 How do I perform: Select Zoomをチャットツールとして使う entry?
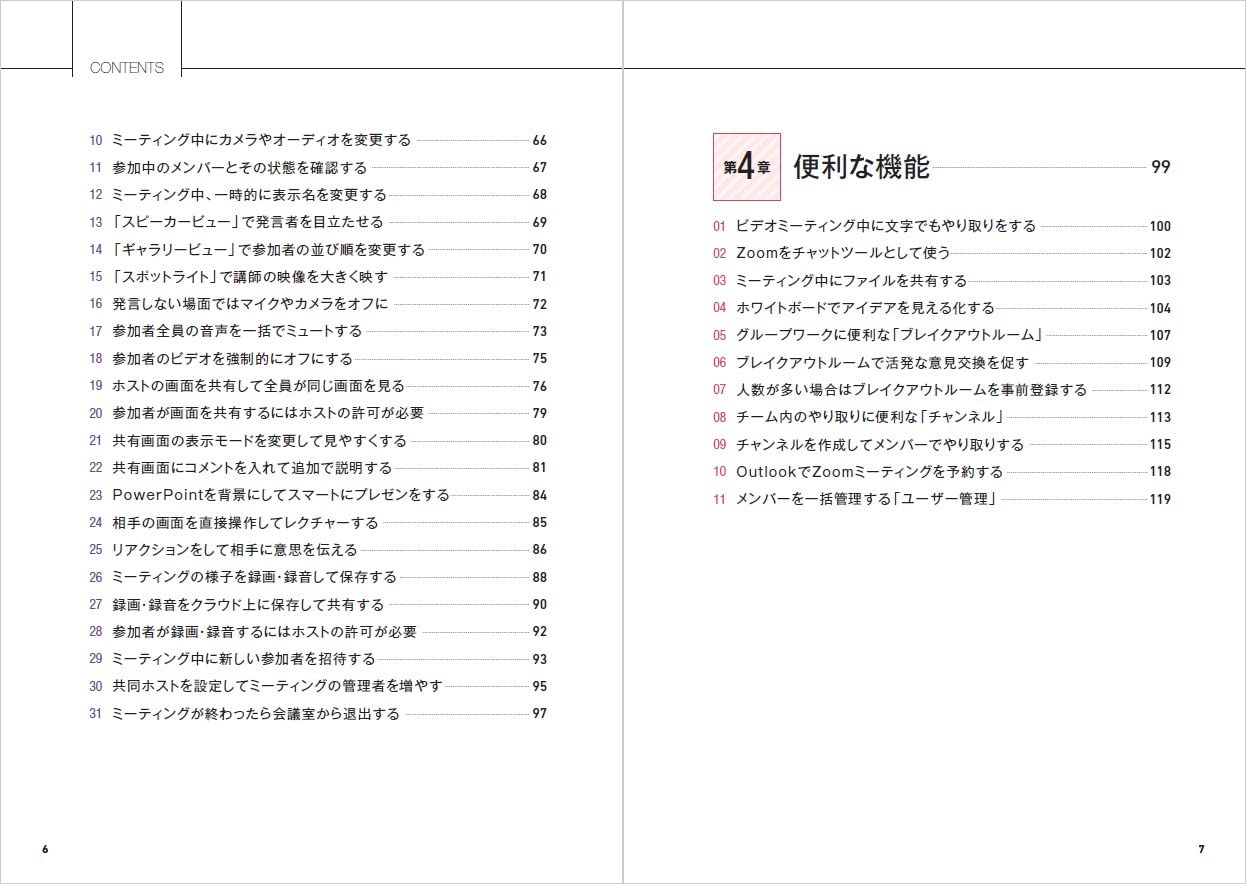point(843,254)
